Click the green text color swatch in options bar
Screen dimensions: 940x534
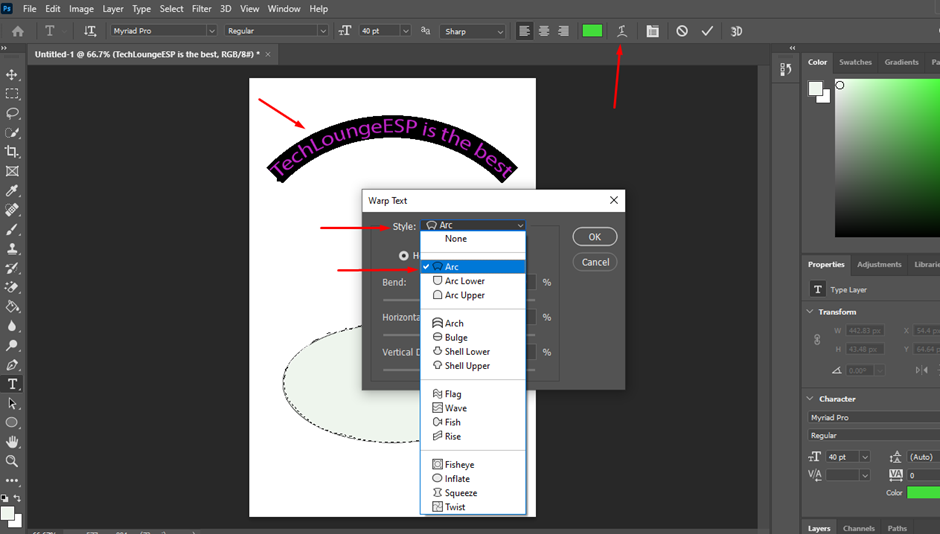tap(592, 31)
